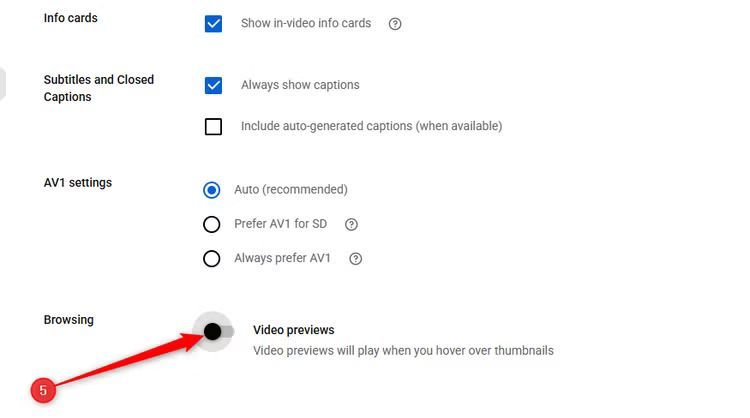750x418 pixels.
Task: Click help icon next to Prefer AV1 for SD
Action: (351, 224)
